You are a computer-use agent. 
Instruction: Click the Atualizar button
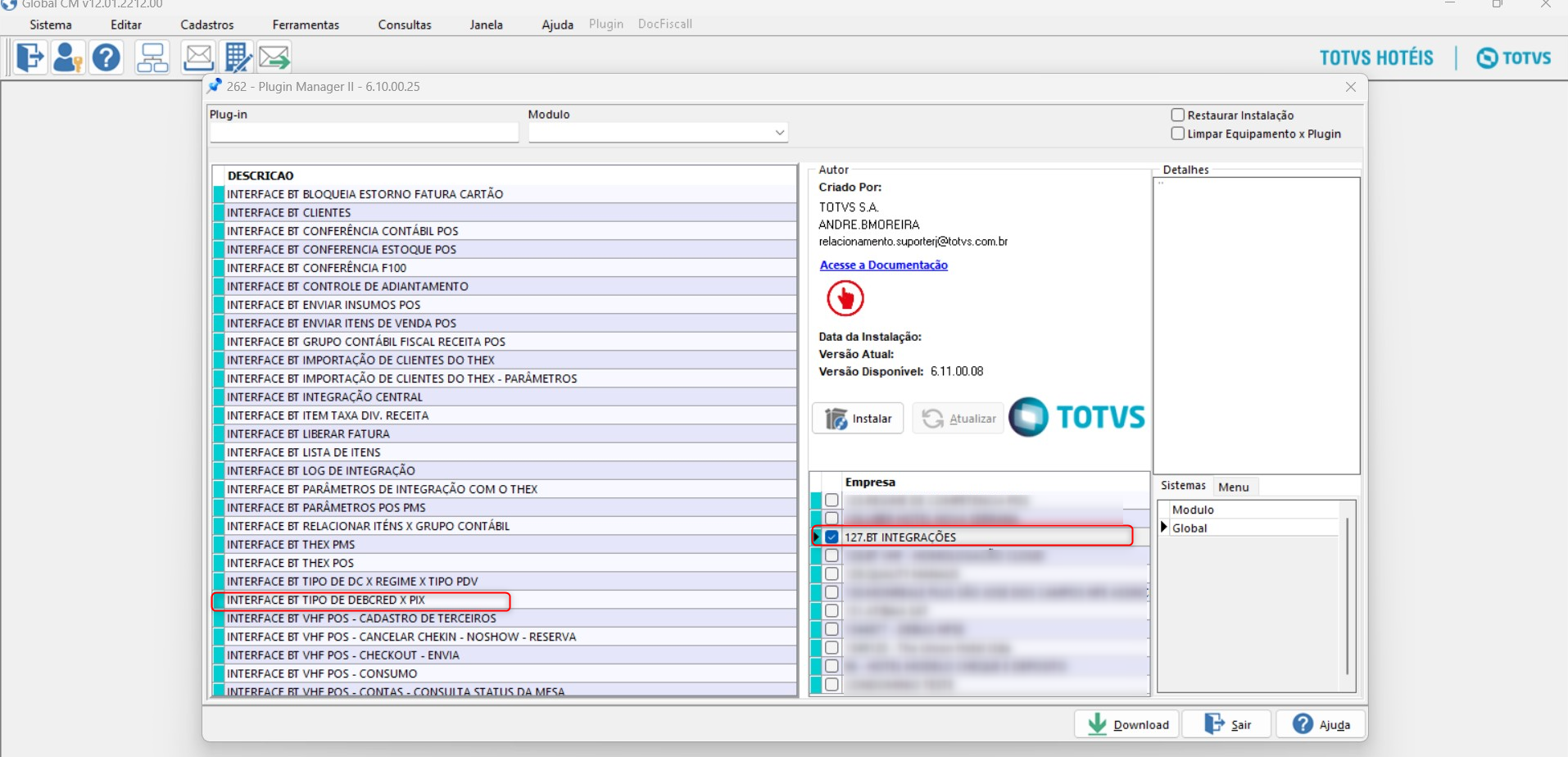(x=958, y=419)
